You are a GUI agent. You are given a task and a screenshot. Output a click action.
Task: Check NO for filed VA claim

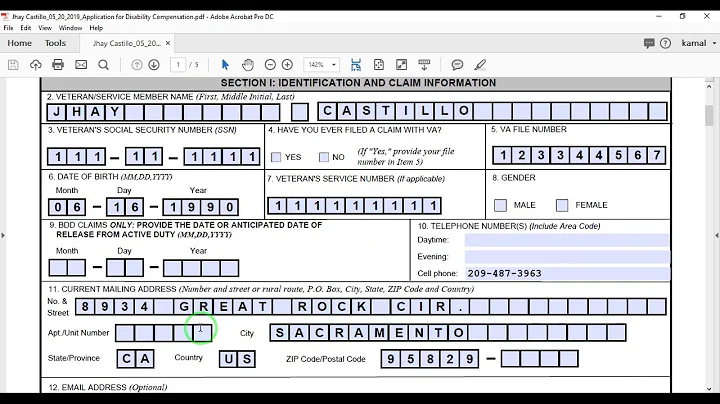click(x=324, y=157)
